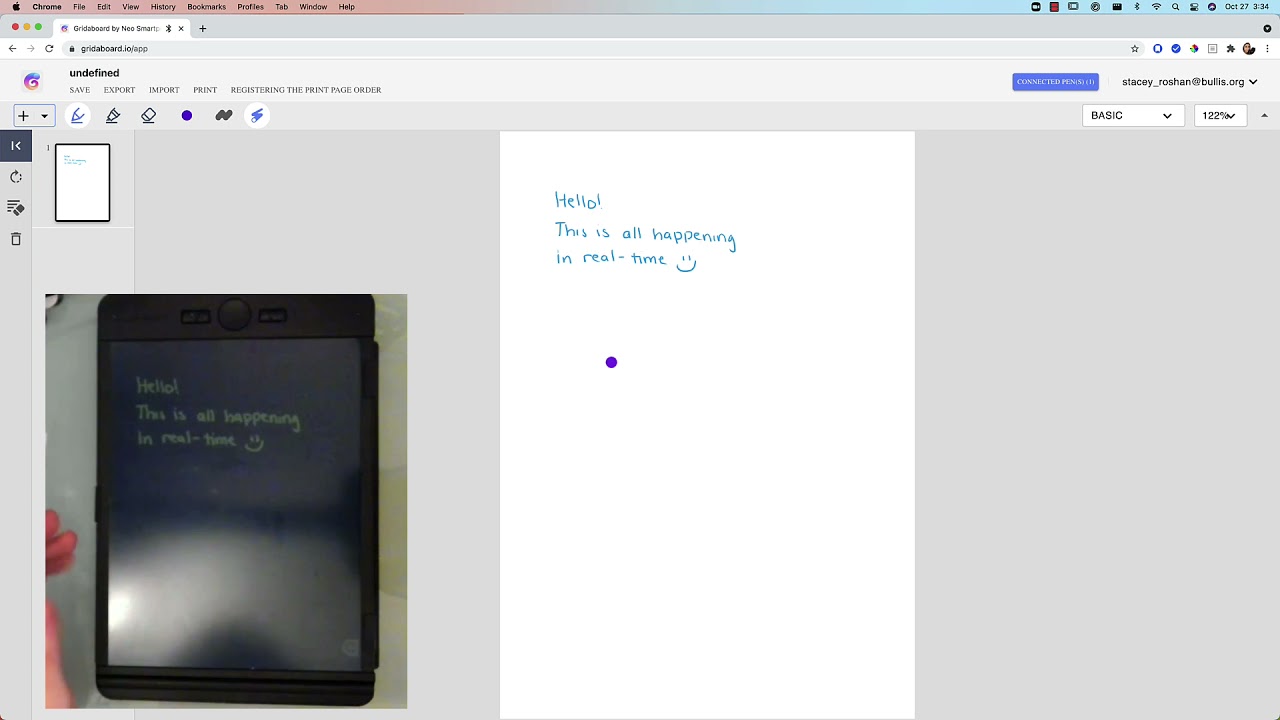Image resolution: width=1280 pixels, height=720 pixels.
Task: Open the History menu
Action: [x=163, y=7]
